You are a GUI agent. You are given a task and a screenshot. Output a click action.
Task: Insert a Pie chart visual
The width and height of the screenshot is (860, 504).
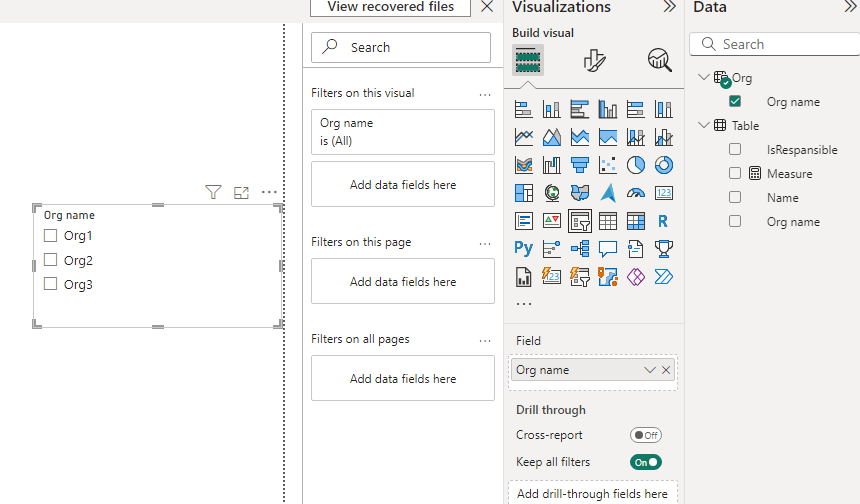click(x=636, y=165)
